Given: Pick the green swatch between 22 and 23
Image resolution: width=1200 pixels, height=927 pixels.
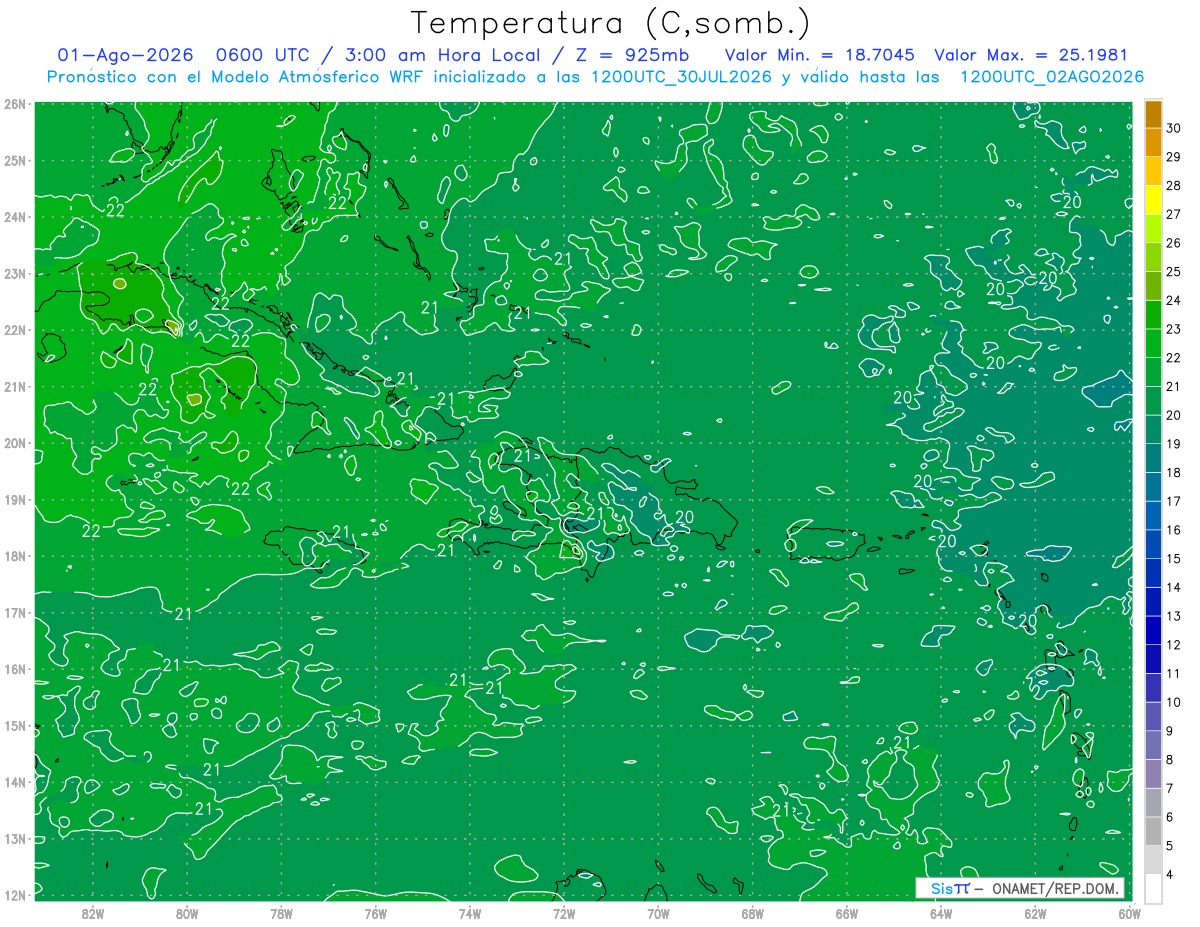Looking at the screenshot, I should point(1154,343).
